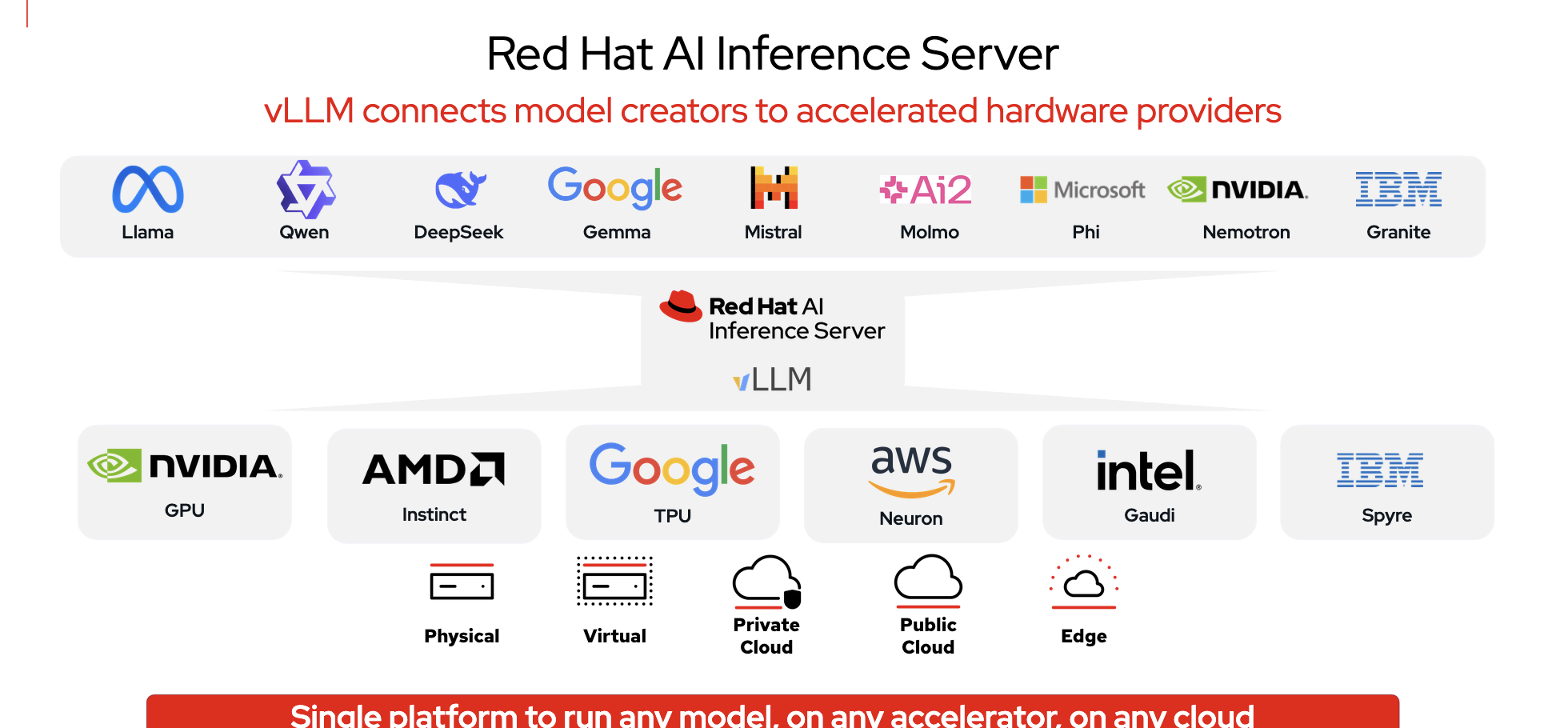Click the vLLM logo

772,379
